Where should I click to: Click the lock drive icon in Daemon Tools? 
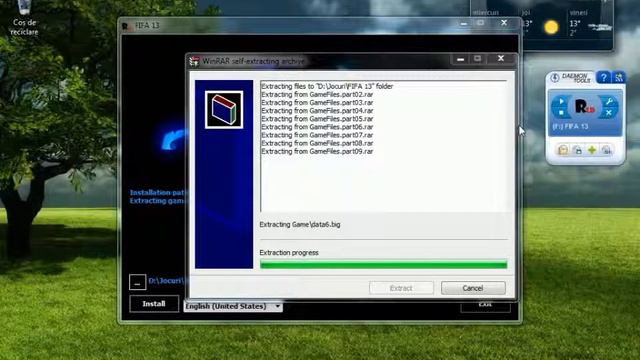coord(578,150)
